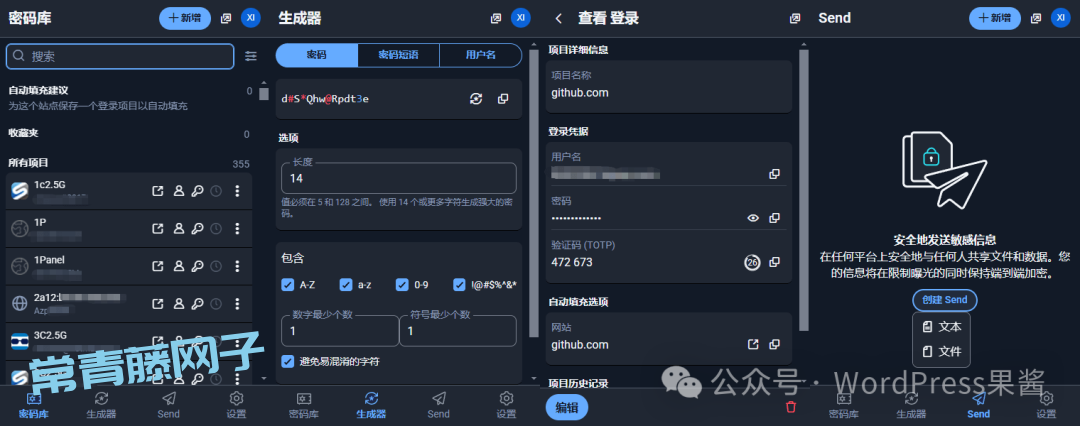Toggle 0-9 digits checkbox

402,285
